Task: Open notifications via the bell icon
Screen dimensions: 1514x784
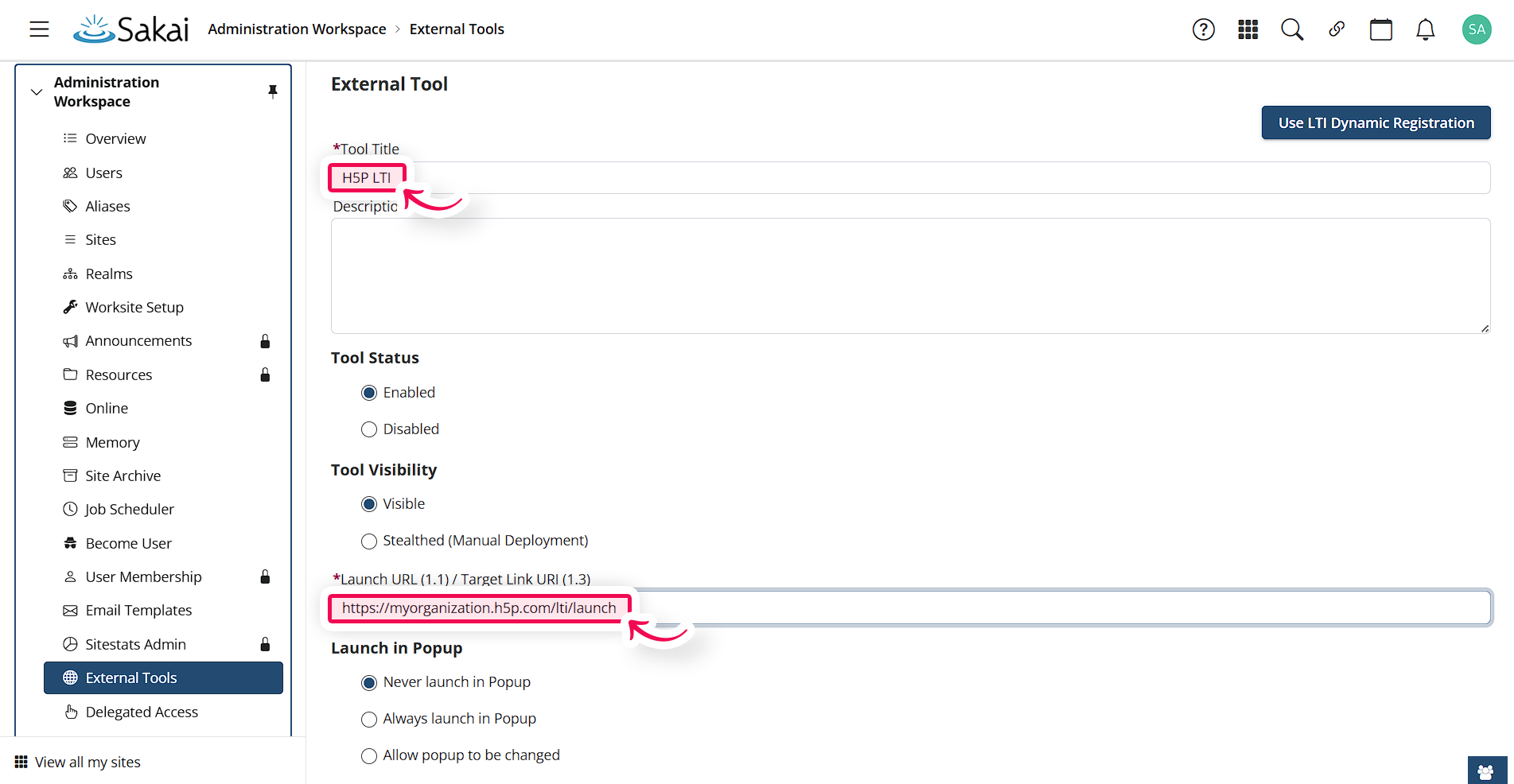Action: point(1425,29)
